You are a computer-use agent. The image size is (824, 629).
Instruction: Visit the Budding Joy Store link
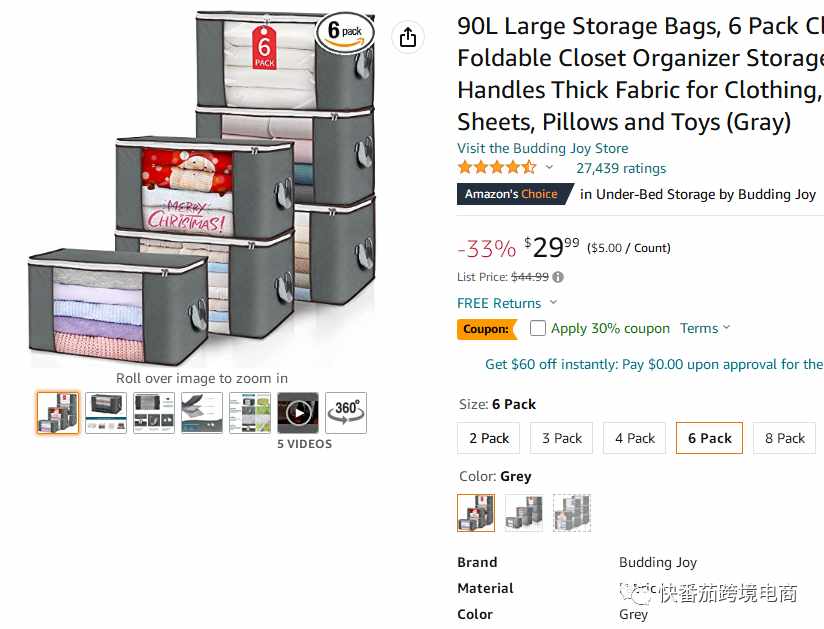tap(542, 148)
